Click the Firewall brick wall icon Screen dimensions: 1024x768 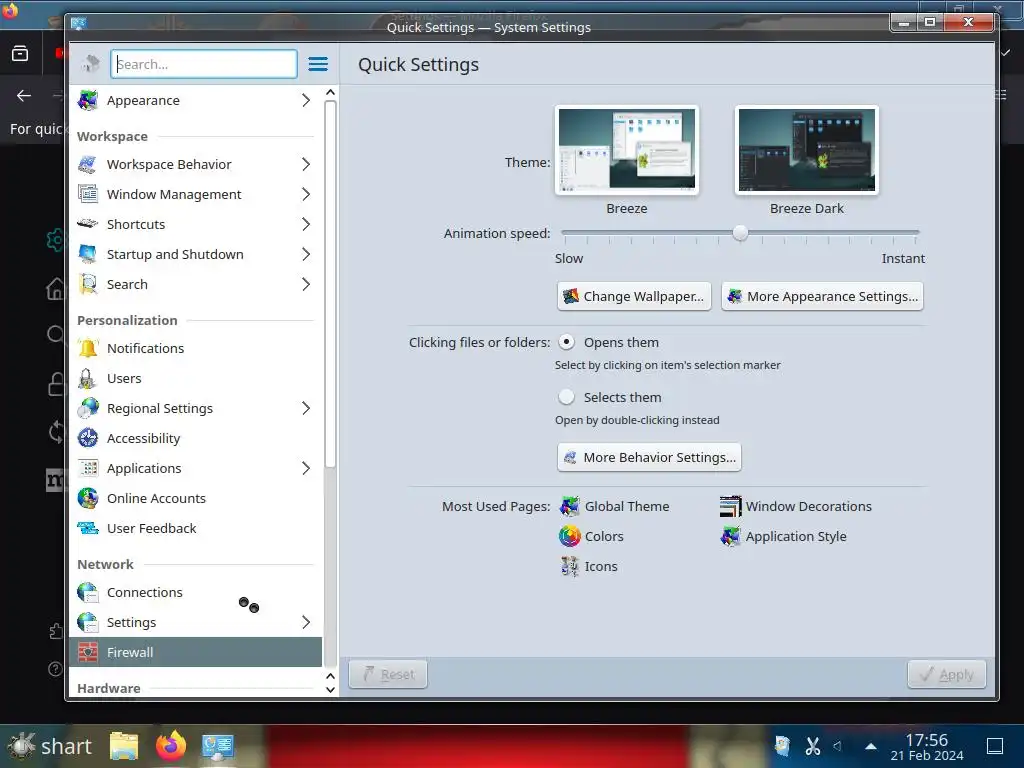[x=88, y=652]
